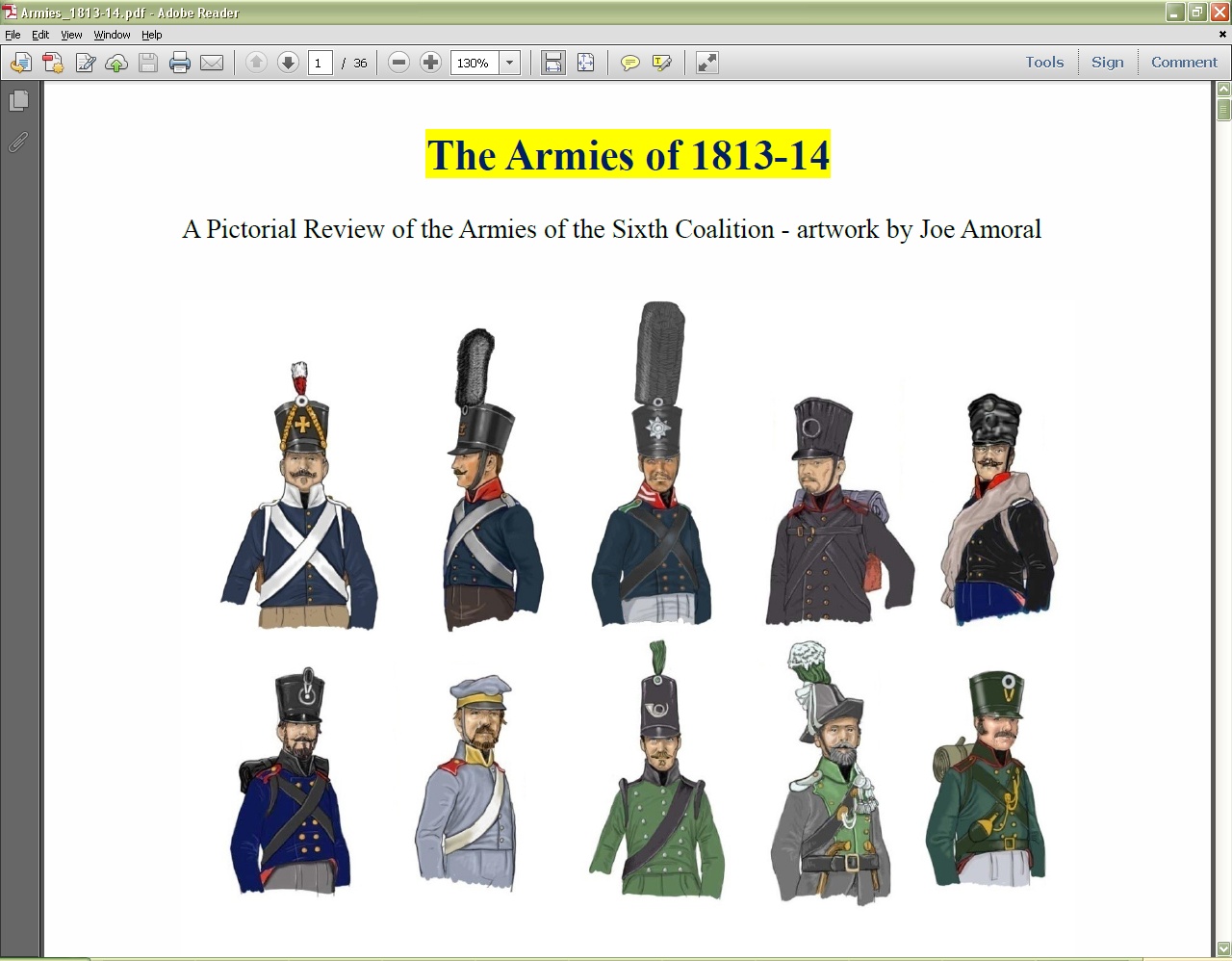Click the Adobe Reader title bar icon
The width and height of the screenshot is (1232, 961).
pos(10,12)
